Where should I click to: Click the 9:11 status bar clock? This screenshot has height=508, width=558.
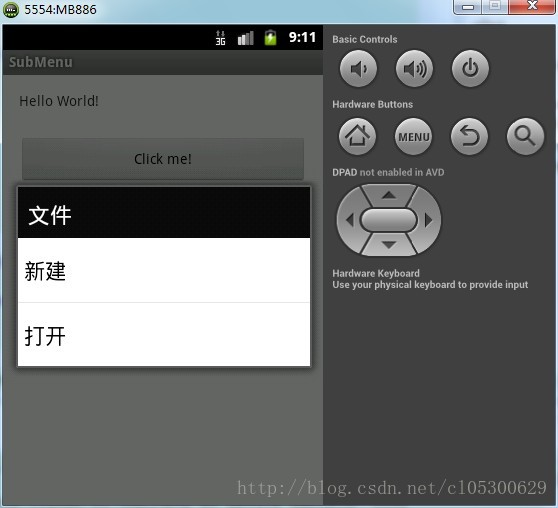[302, 37]
